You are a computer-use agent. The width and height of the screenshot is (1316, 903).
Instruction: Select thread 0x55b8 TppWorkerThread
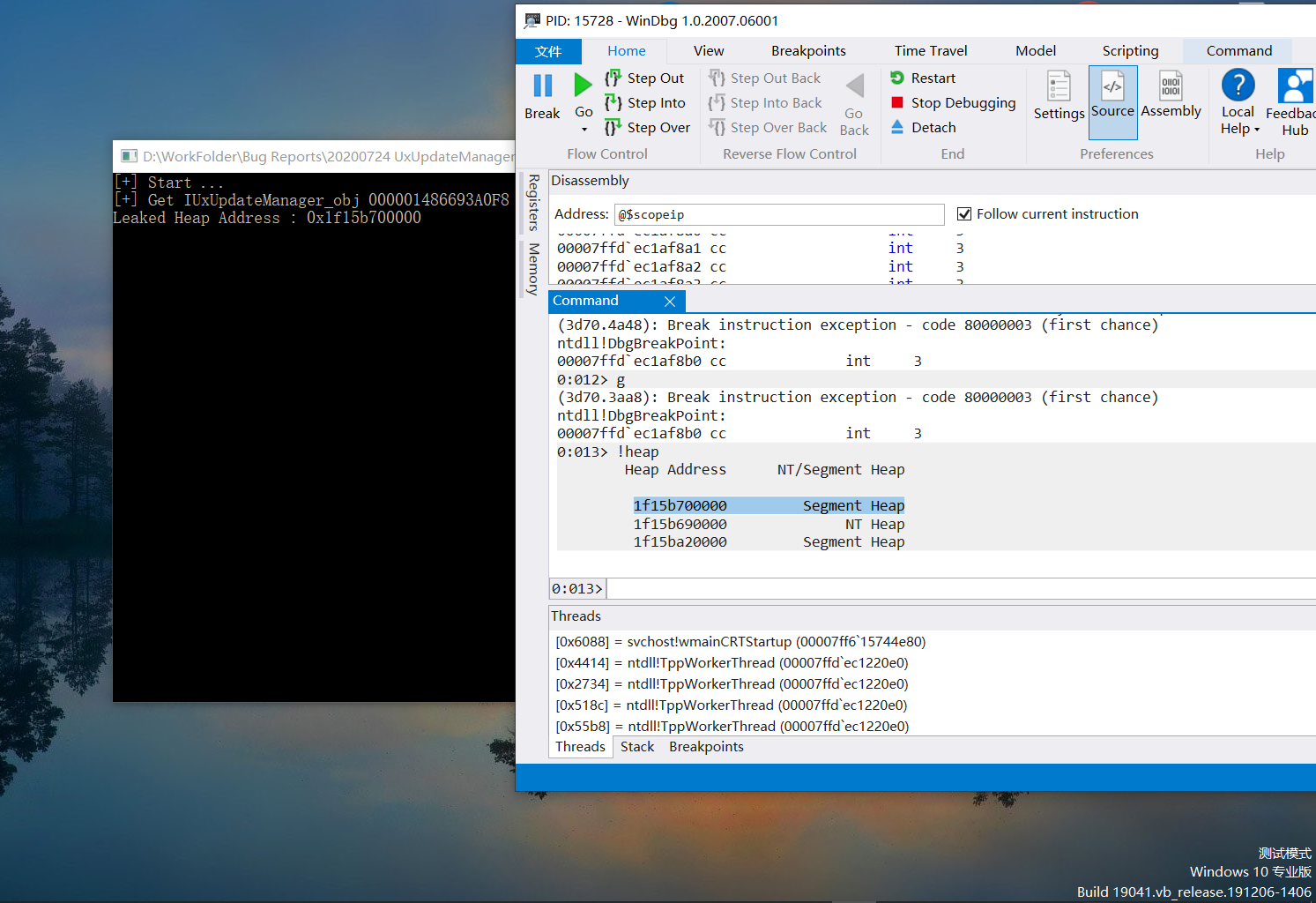pos(732,727)
